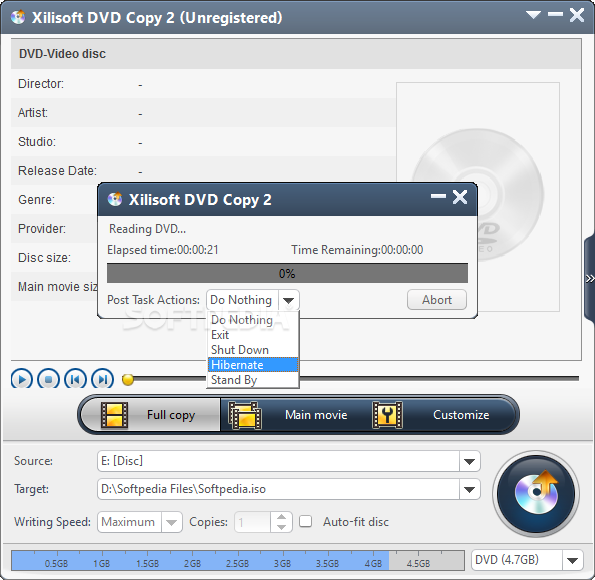Viewport: 595px width, 580px height.
Task: Open the Writing Speed dropdown
Action: click(x=172, y=522)
